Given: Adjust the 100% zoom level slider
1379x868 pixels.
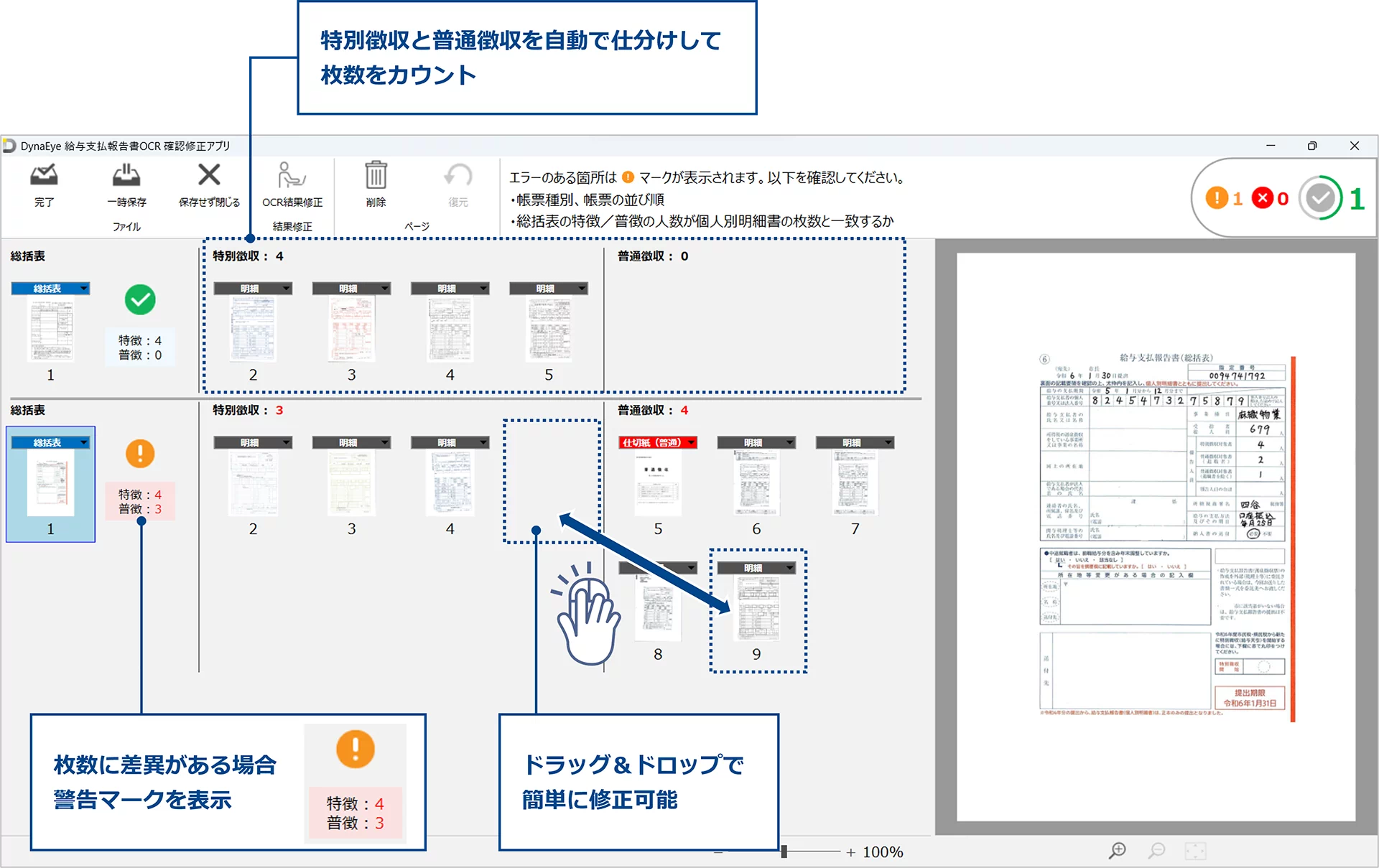Looking at the screenshot, I should tap(783, 851).
